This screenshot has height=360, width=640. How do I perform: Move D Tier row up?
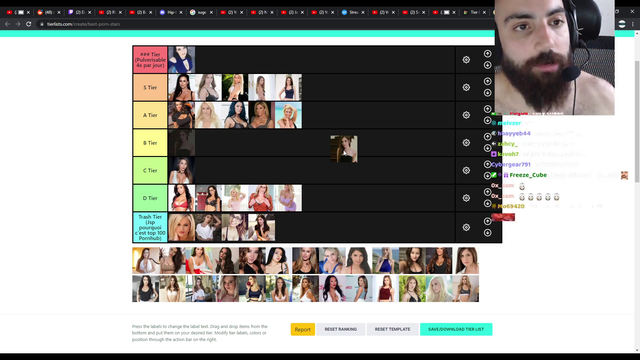487,192
